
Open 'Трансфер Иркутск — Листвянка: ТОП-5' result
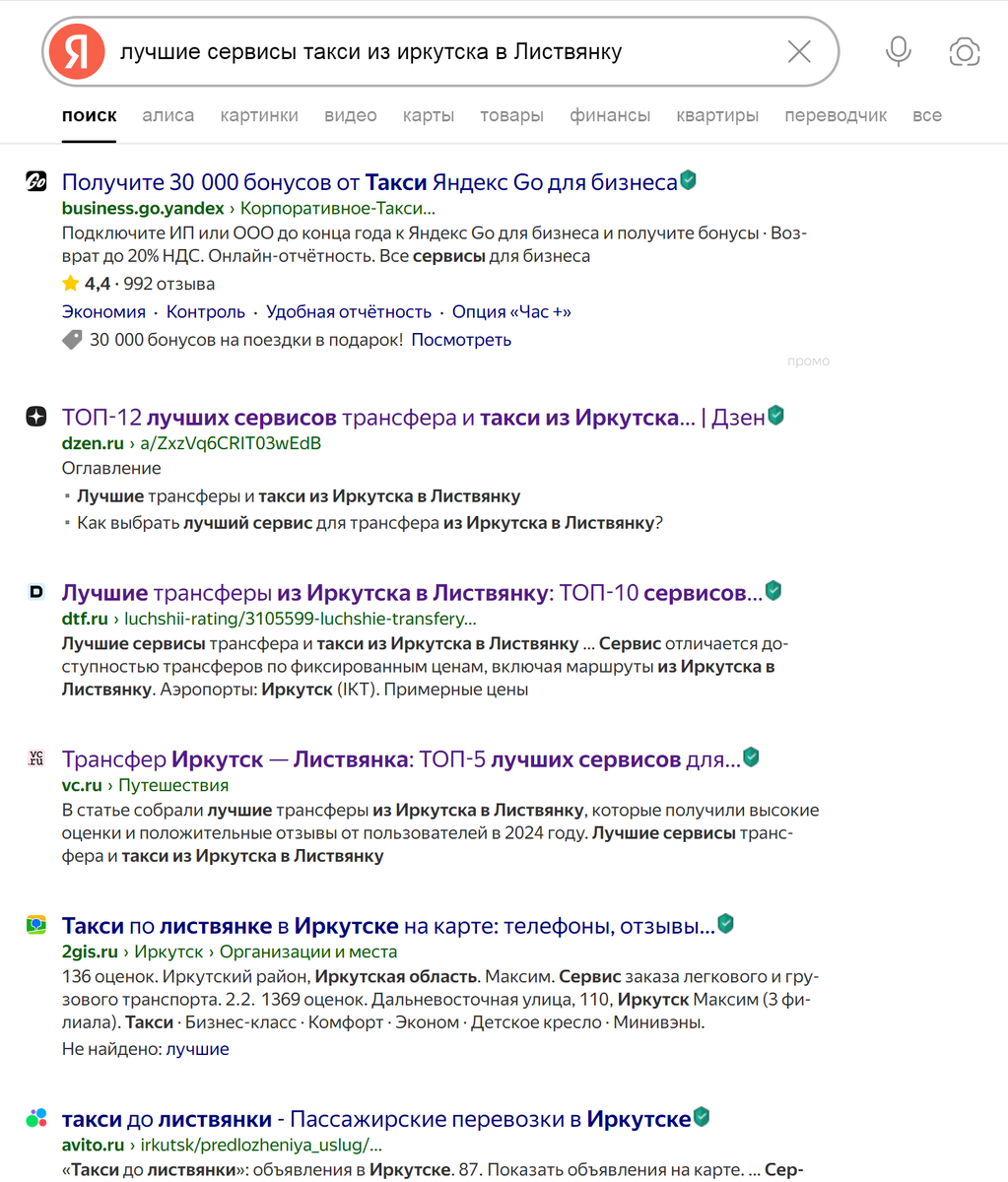401,759
